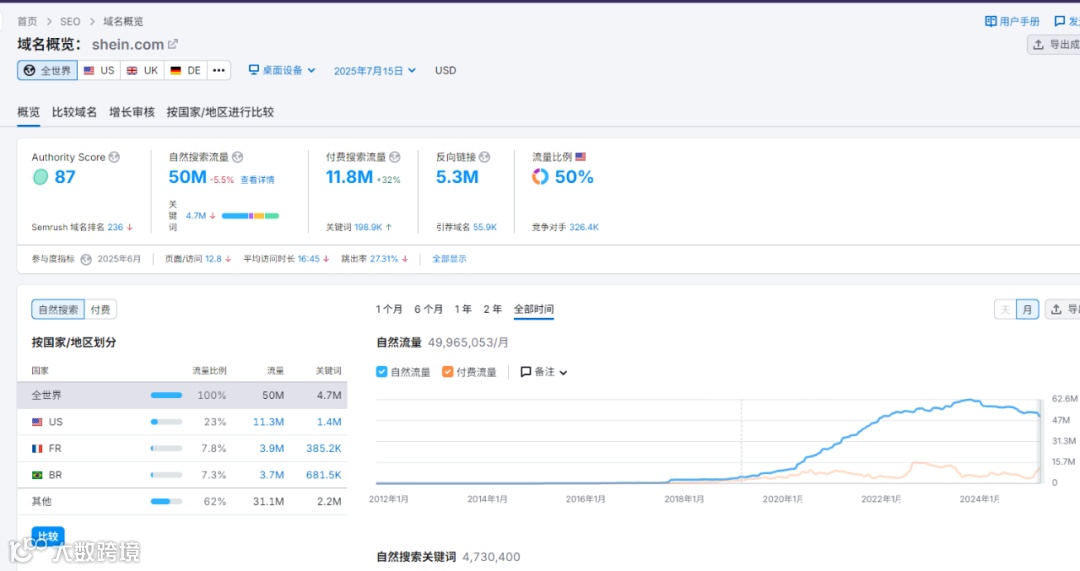The image size is (1080, 571).
Task: Click 5.3M backlinks value
Action: pos(457,177)
